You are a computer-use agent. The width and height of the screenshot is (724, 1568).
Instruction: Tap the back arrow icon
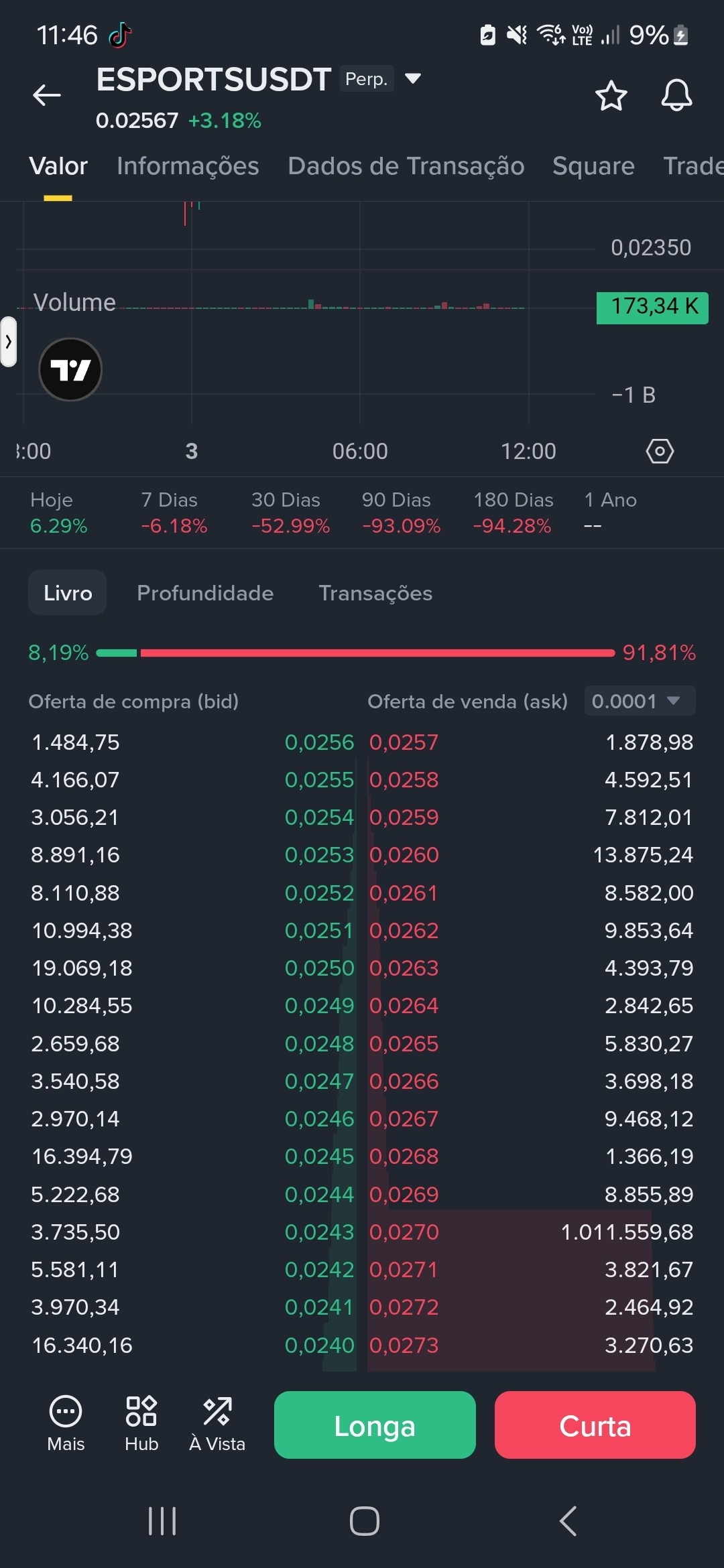tap(47, 95)
